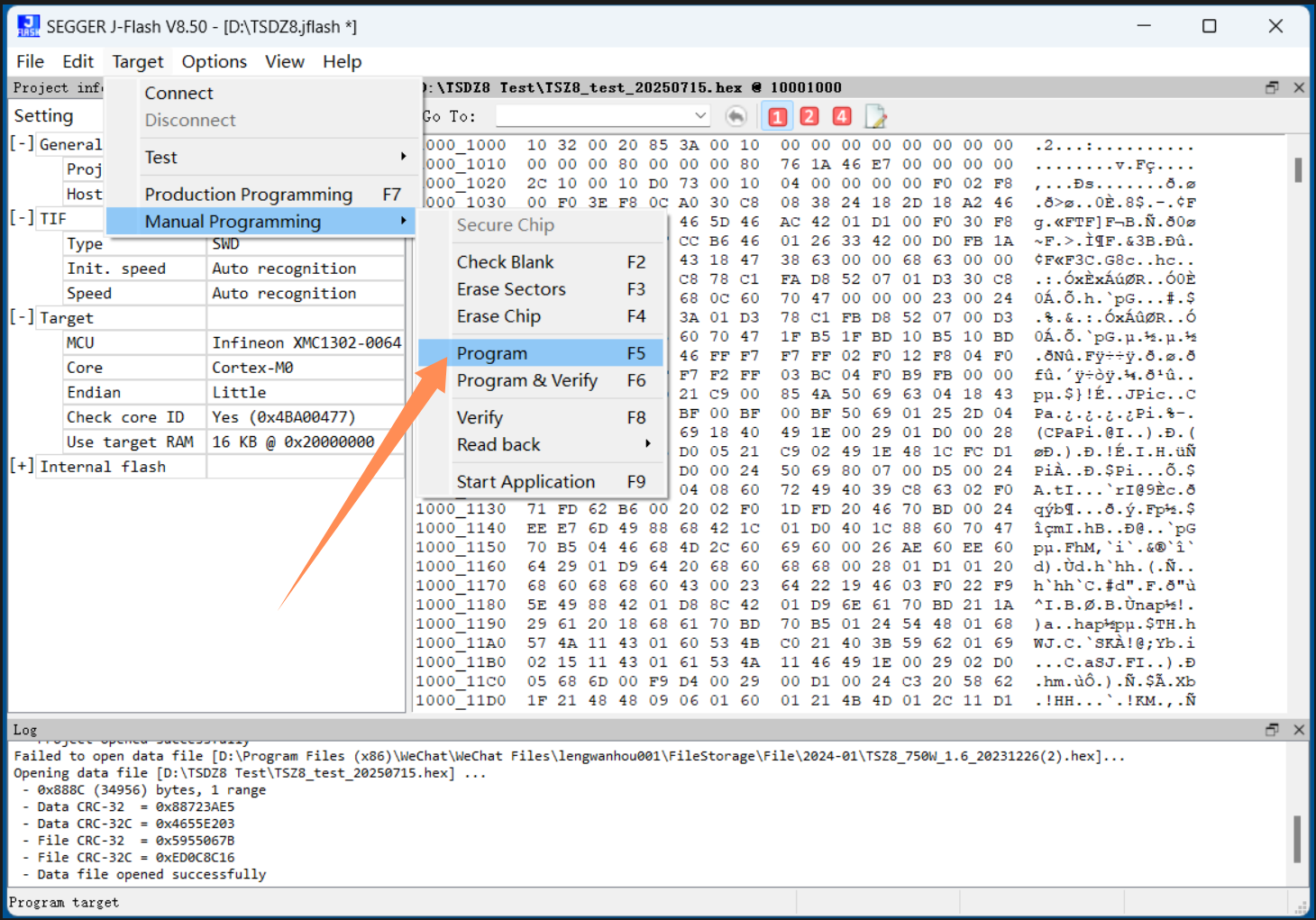Open the Go To address dropdown
This screenshot has width=1316, height=920.
[x=700, y=116]
